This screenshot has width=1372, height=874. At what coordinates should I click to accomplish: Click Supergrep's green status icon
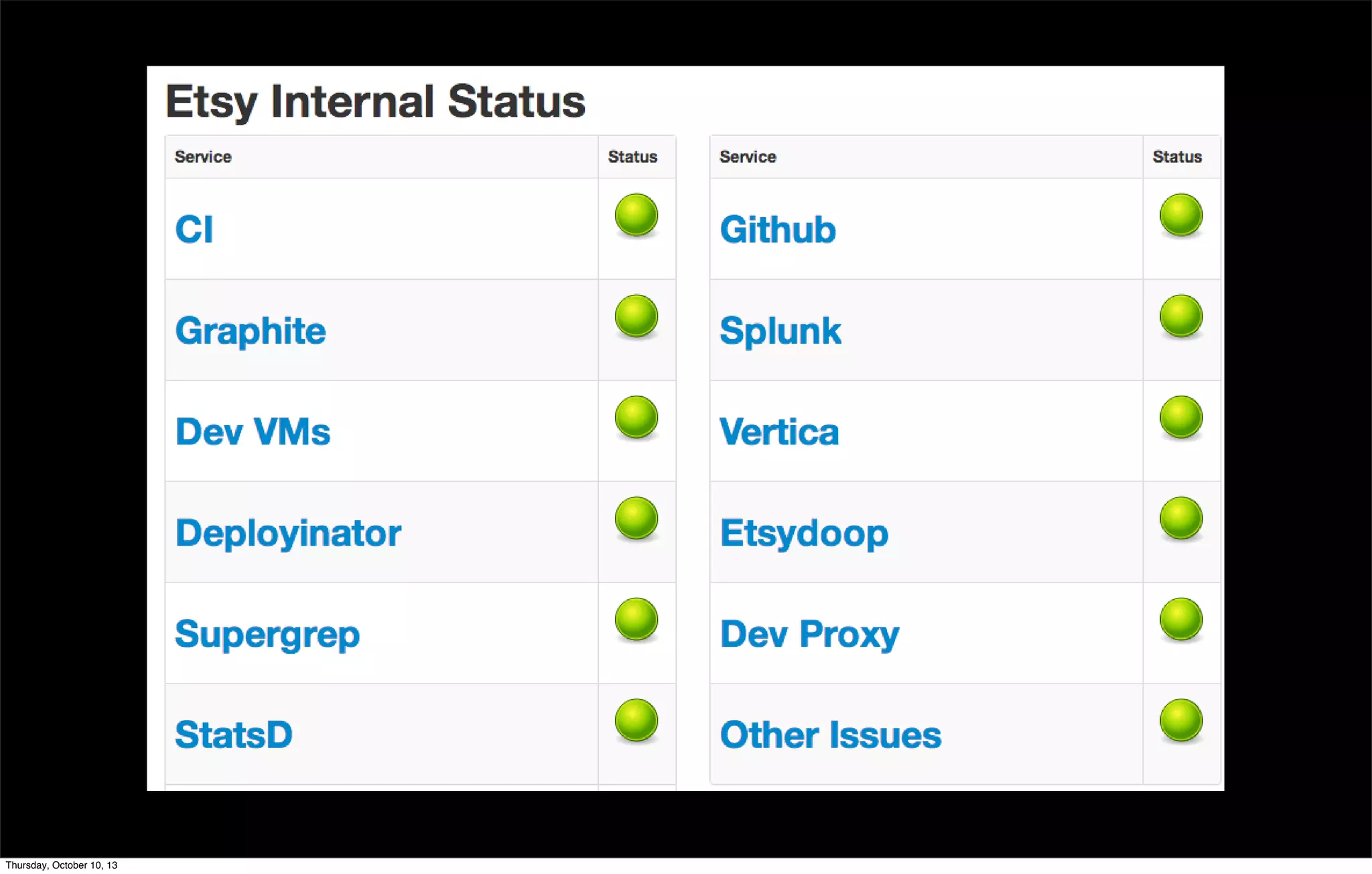[x=636, y=619]
